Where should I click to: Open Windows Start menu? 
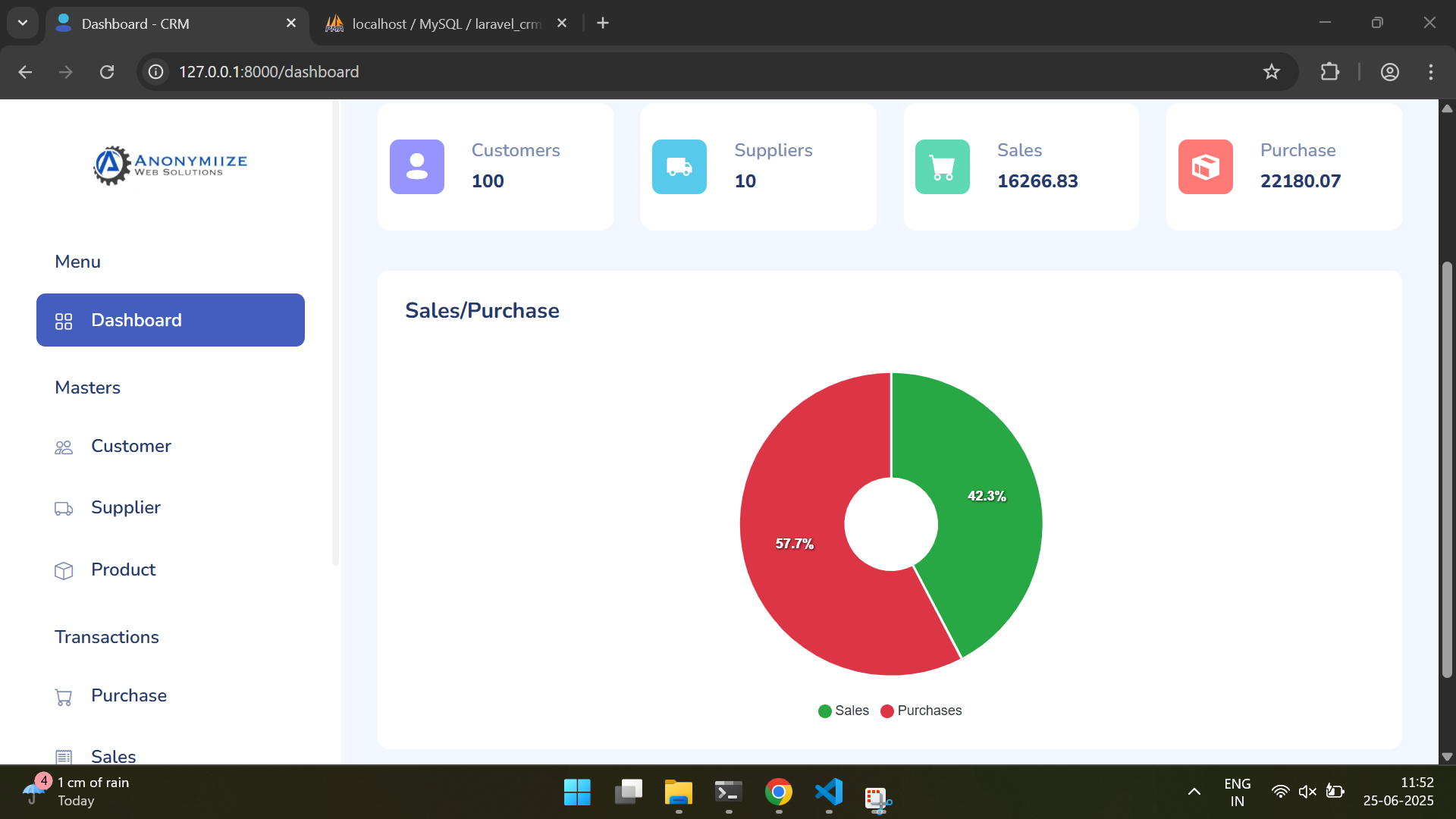tap(577, 792)
